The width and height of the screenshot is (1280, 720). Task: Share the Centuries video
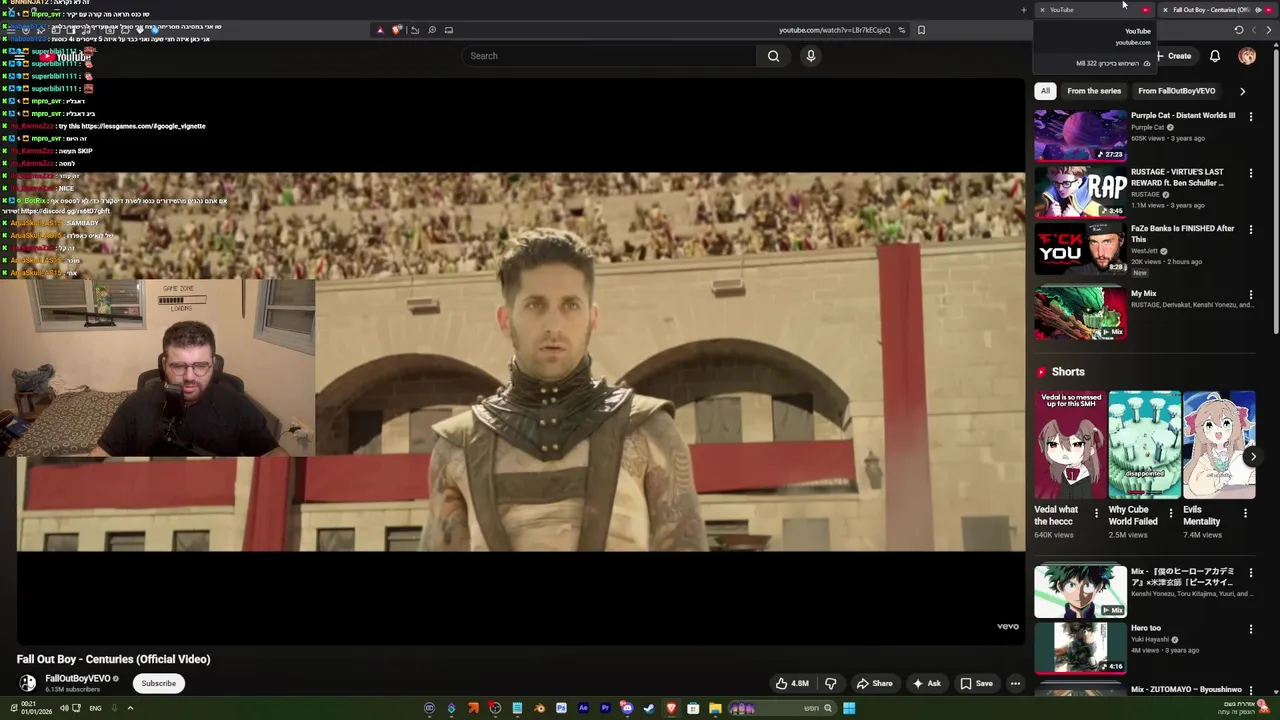coord(874,684)
